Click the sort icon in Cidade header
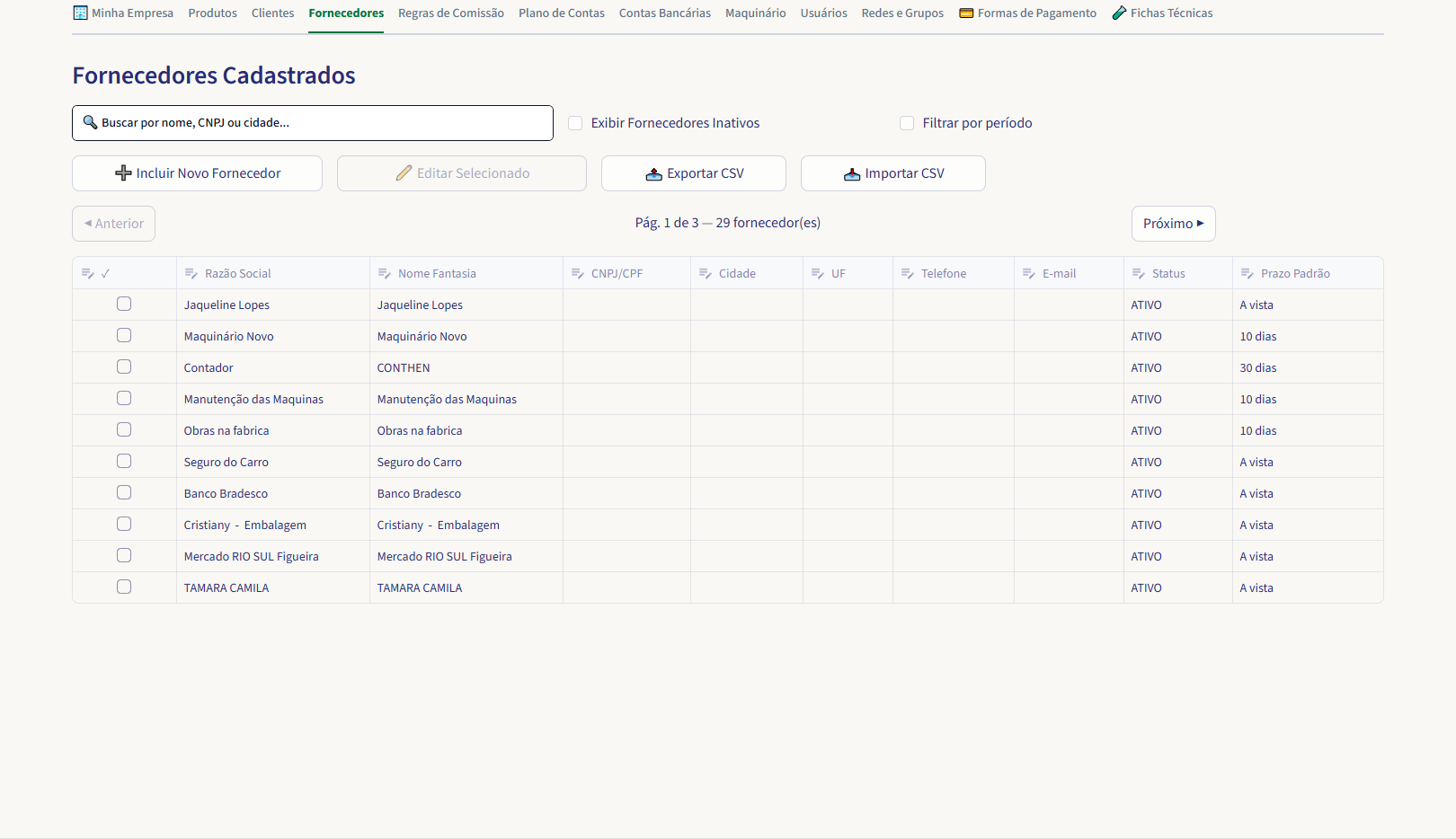 click(x=705, y=273)
